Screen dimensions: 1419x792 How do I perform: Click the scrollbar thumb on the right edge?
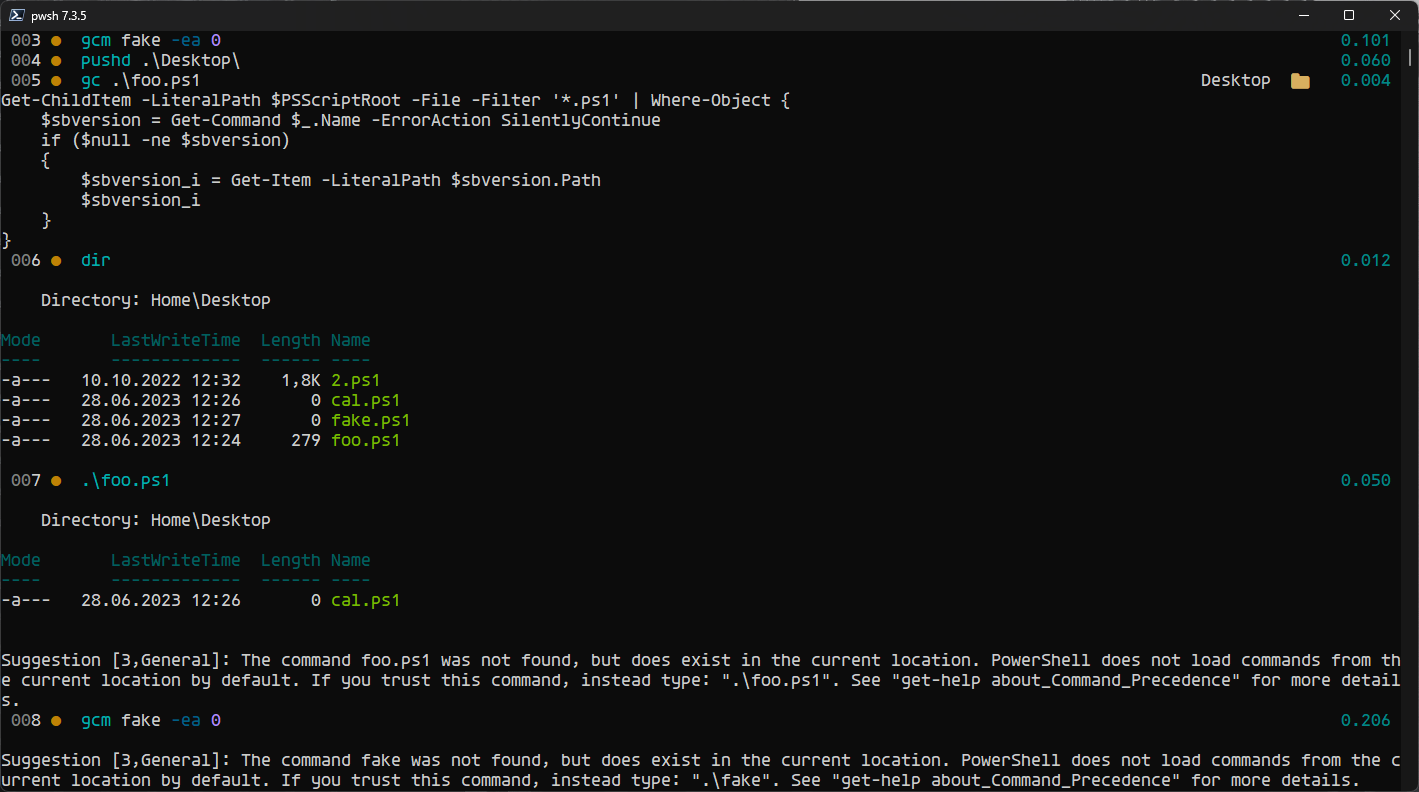coord(1412,60)
